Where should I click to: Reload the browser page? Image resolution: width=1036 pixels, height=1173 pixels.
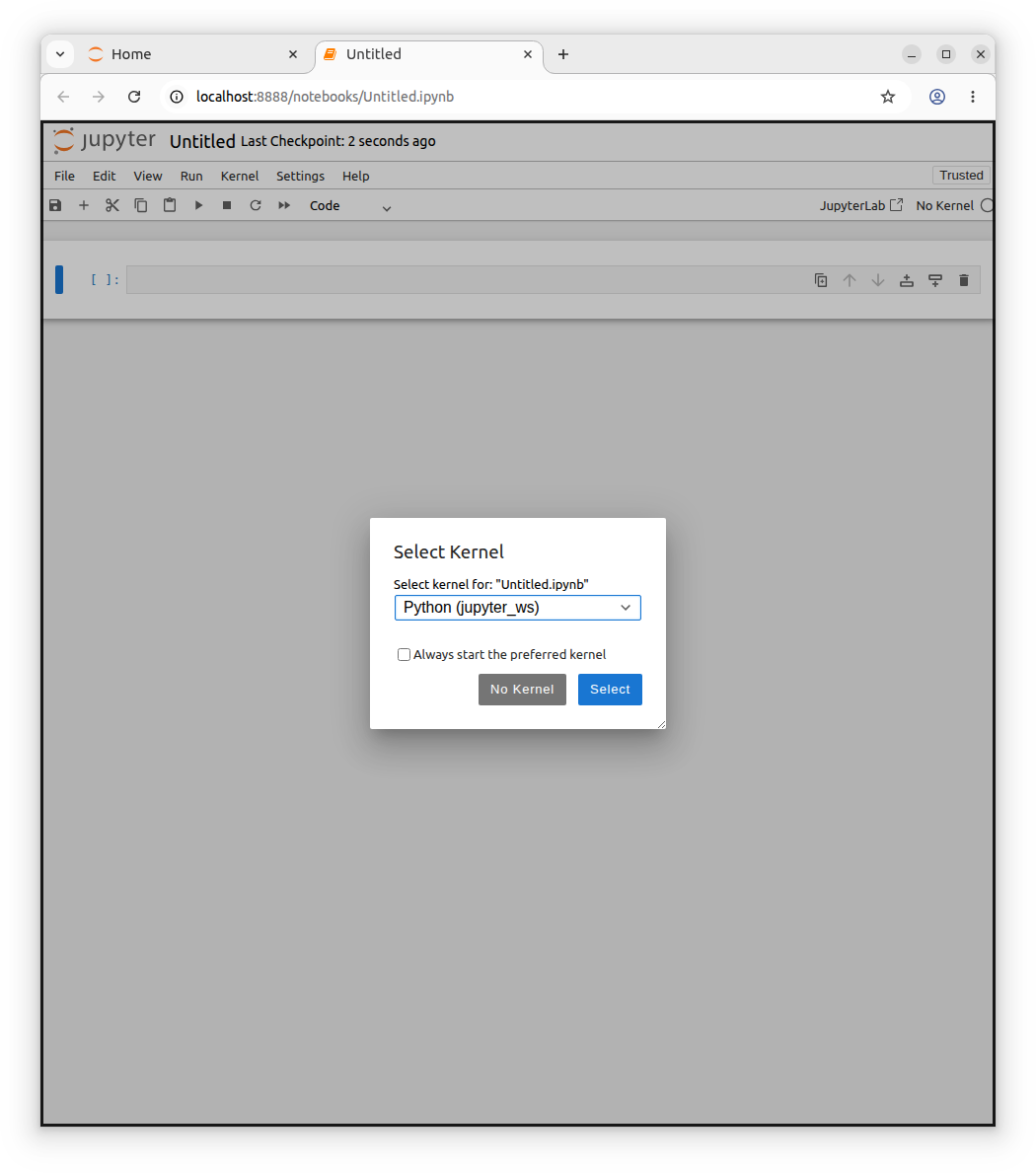pyautogui.click(x=134, y=97)
